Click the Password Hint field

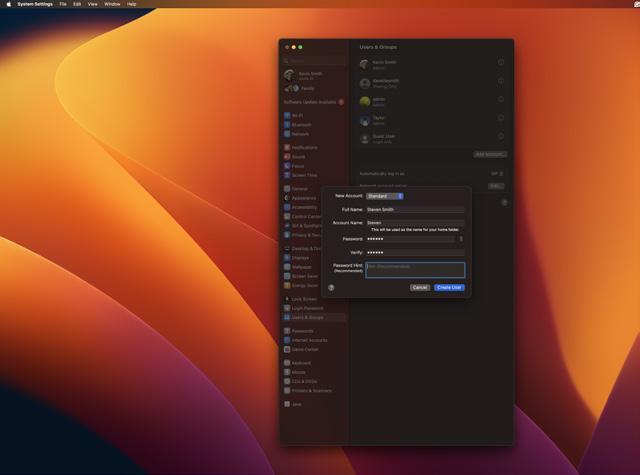tap(415, 270)
